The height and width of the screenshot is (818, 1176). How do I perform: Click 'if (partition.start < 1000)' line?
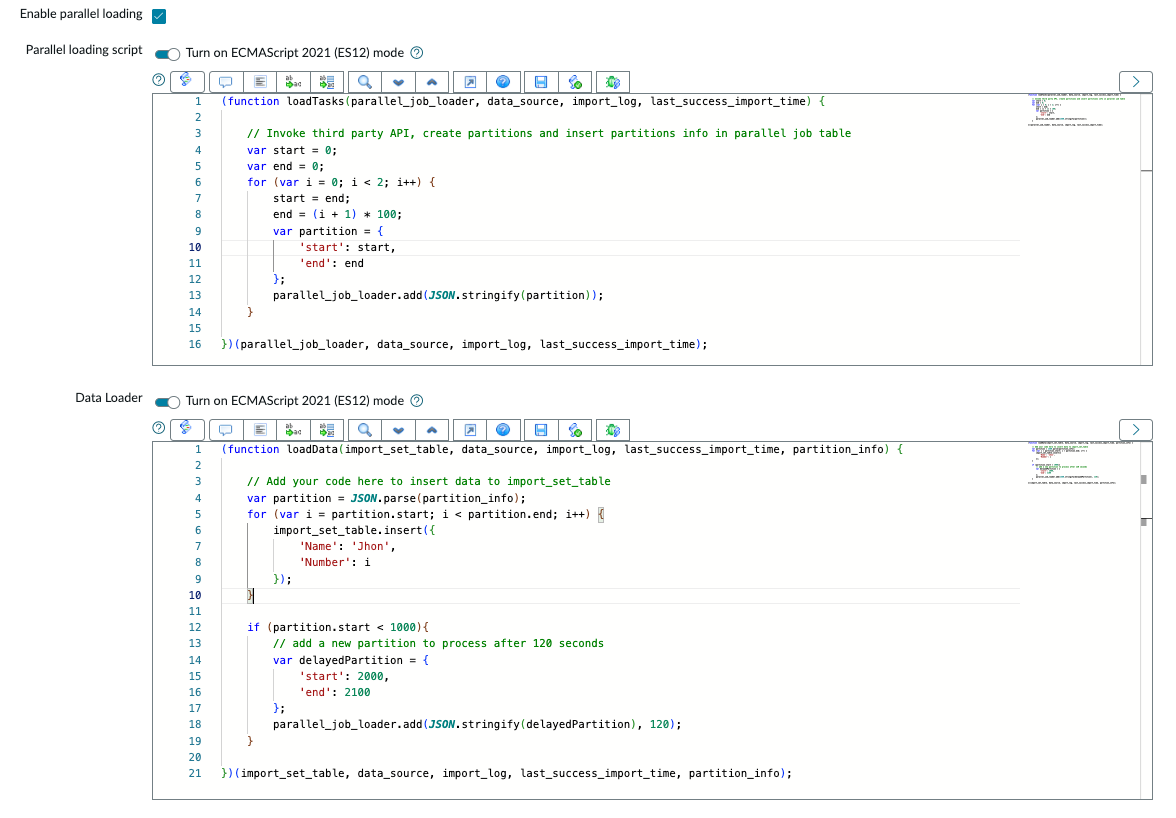(x=338, y=628)
